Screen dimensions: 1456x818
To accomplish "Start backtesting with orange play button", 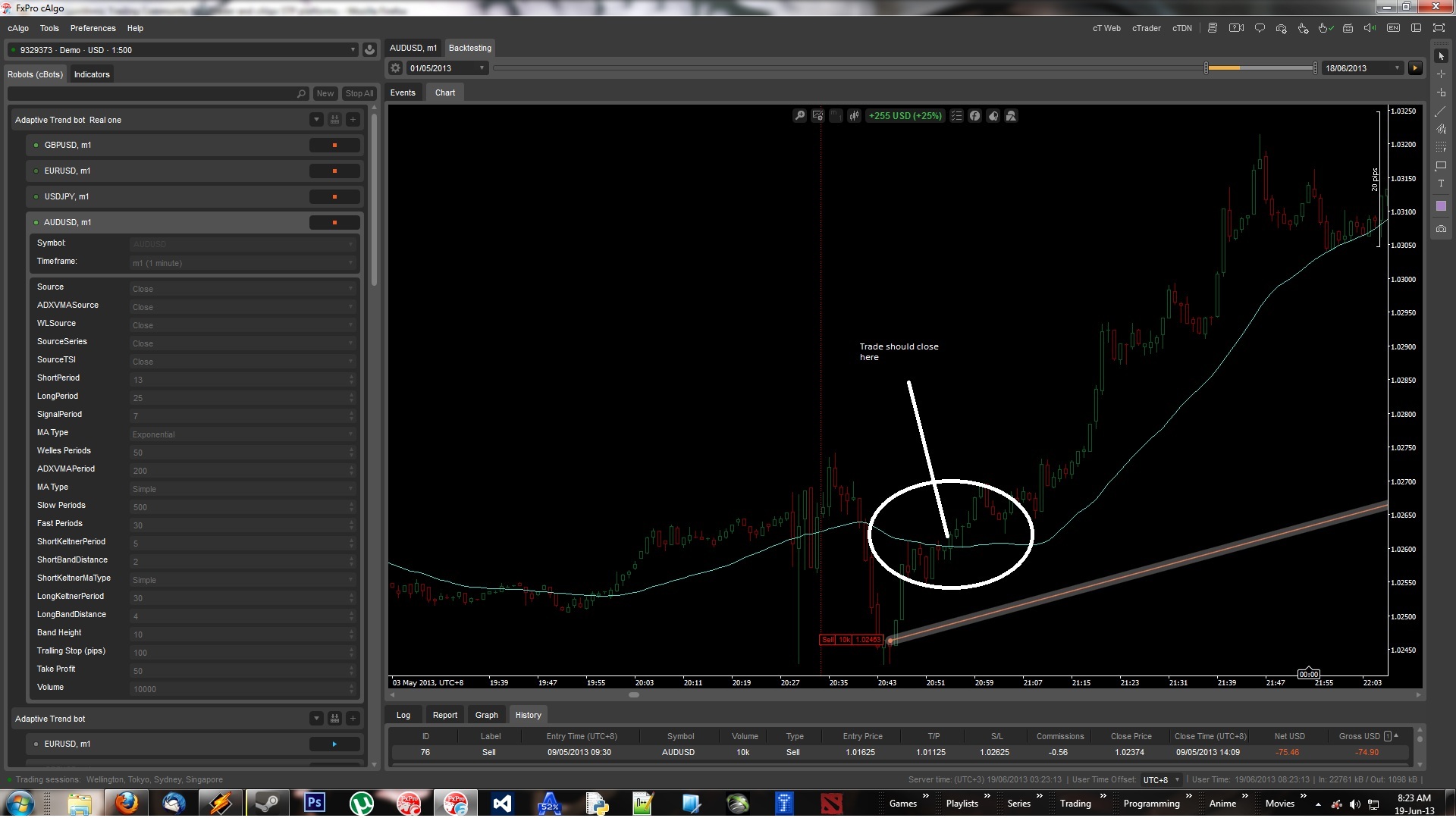I will (1415, 68).
